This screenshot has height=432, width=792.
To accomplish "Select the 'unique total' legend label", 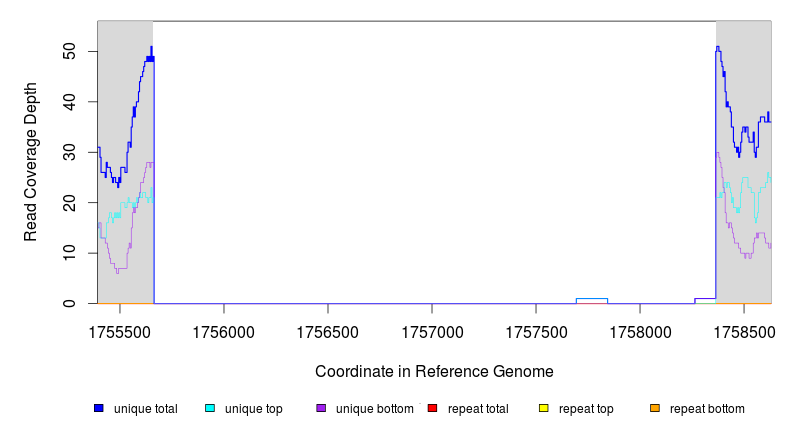I will [x=145, y=409].
